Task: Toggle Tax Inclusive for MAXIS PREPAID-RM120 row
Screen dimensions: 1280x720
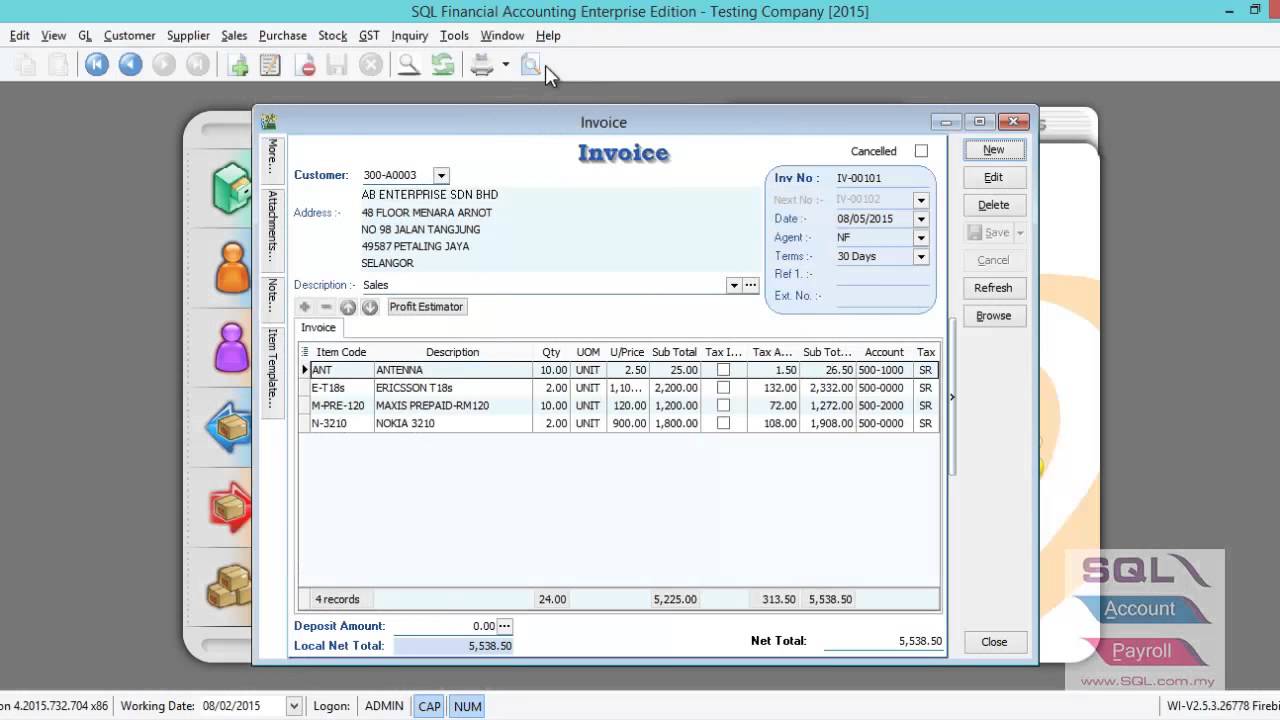Action: pyautogui.click(x=723, y=406)
